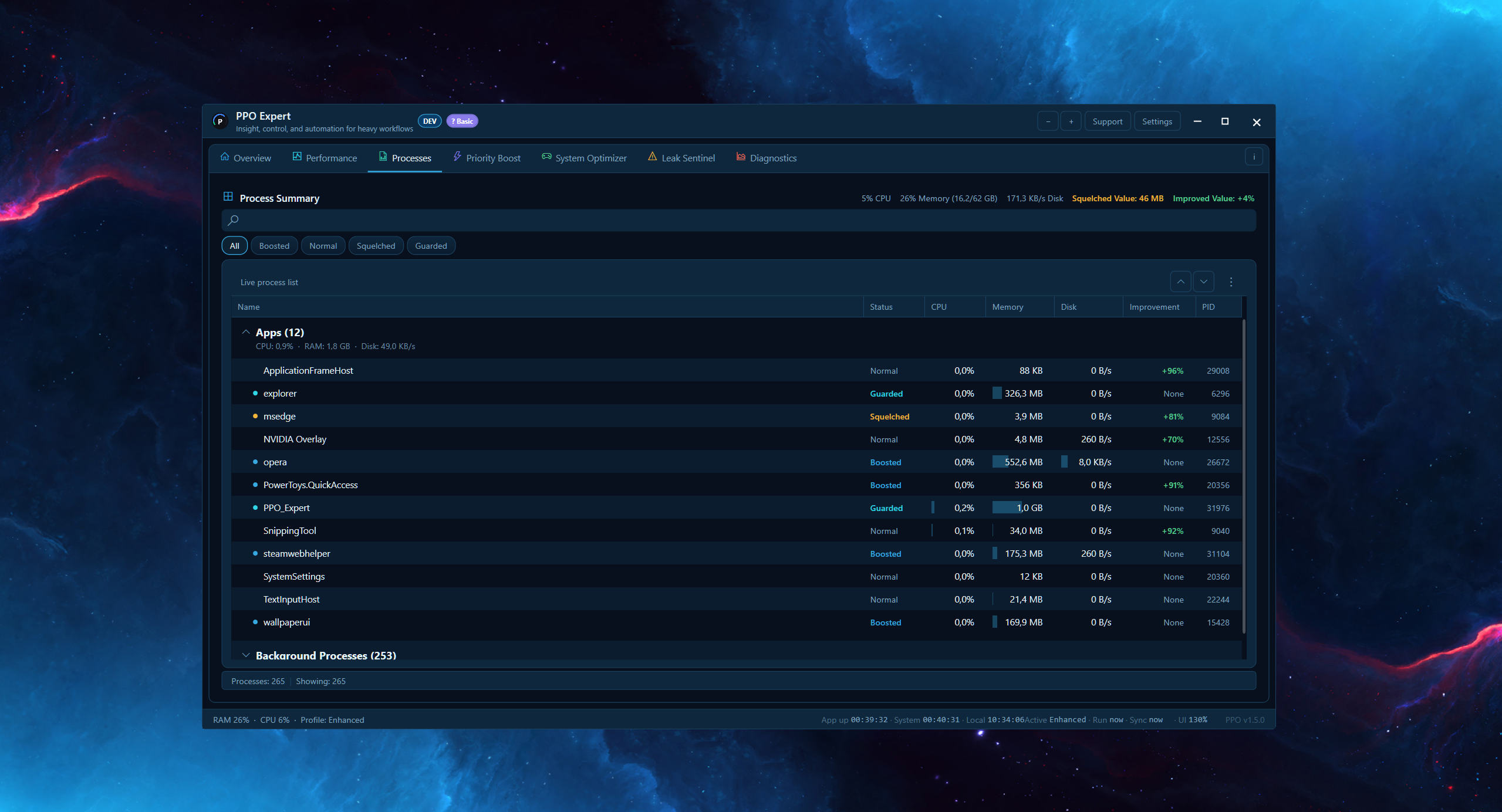This screenshot has width=1502, height=812.
Task: Select the All filter chip
Action: (235, 246)
